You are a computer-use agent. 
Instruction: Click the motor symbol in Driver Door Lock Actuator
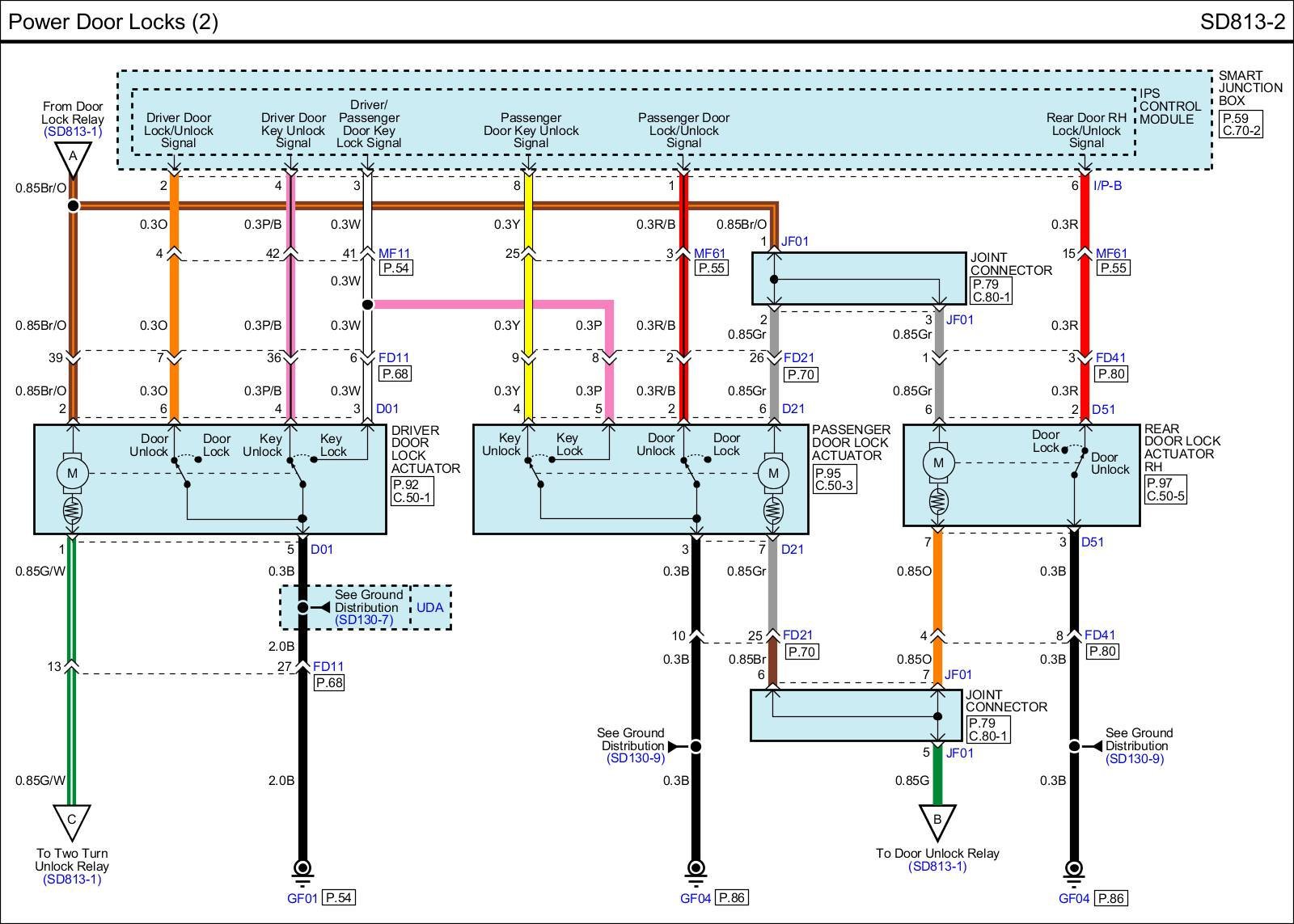(72, 473)
